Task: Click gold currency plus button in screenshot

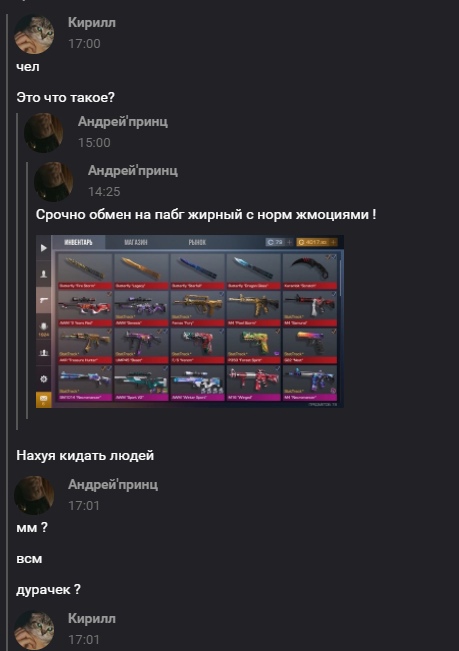Action: pos(332,242)
